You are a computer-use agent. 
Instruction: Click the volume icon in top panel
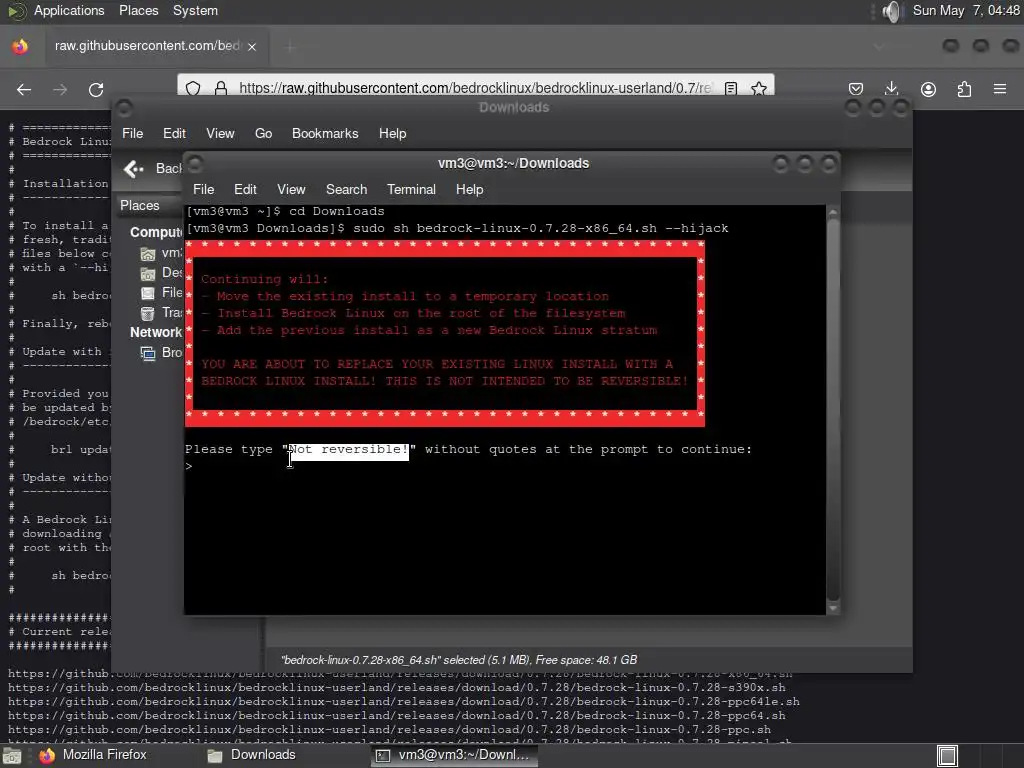[x=891, y=11]
